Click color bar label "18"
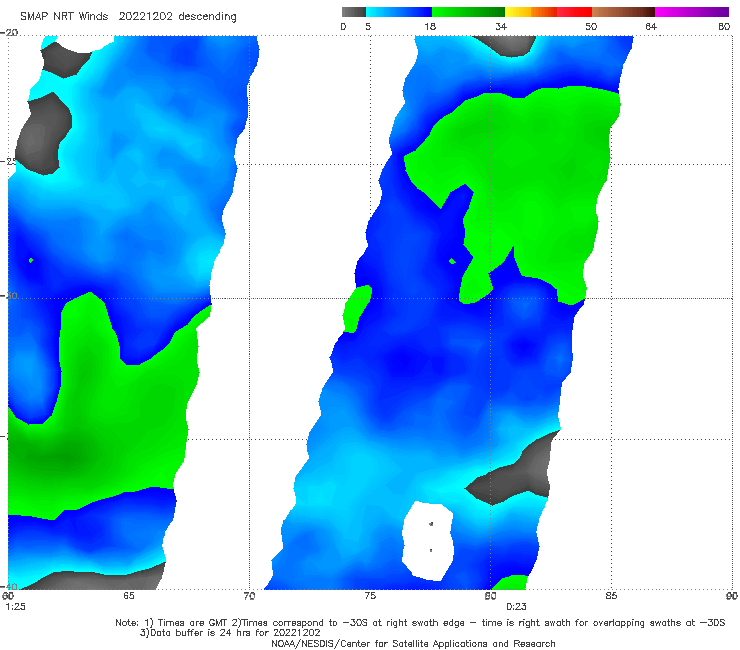The width and height of the screenshot is (740, 650). pos(430,26)
